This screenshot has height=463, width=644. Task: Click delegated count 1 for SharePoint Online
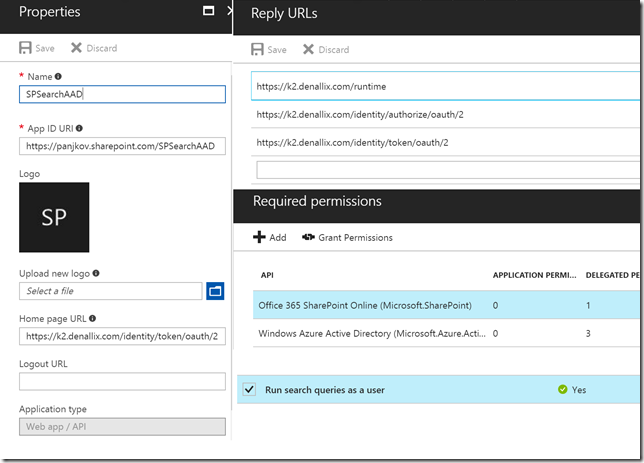click(588, 305)
